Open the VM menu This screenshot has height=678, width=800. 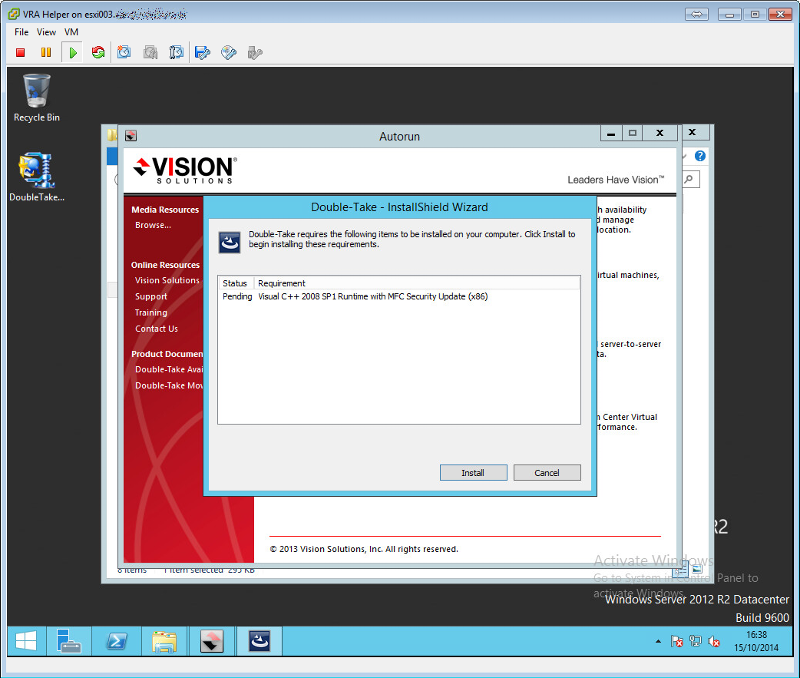coord(71,32)
